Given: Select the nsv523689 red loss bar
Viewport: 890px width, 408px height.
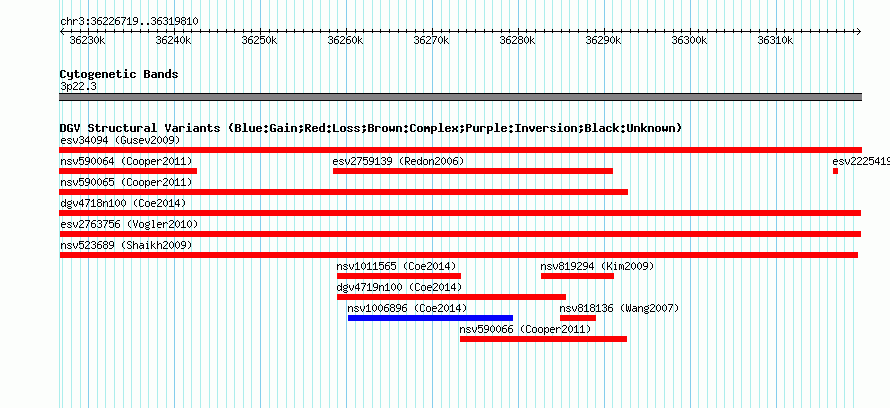Looking at the screenshot, I should pyautogui.click(x=459, y=255).
